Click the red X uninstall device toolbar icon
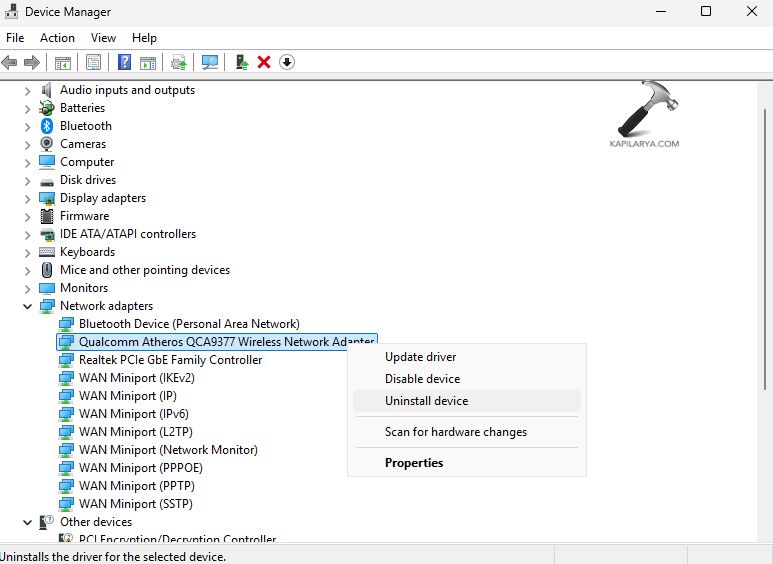 (264, 62)
